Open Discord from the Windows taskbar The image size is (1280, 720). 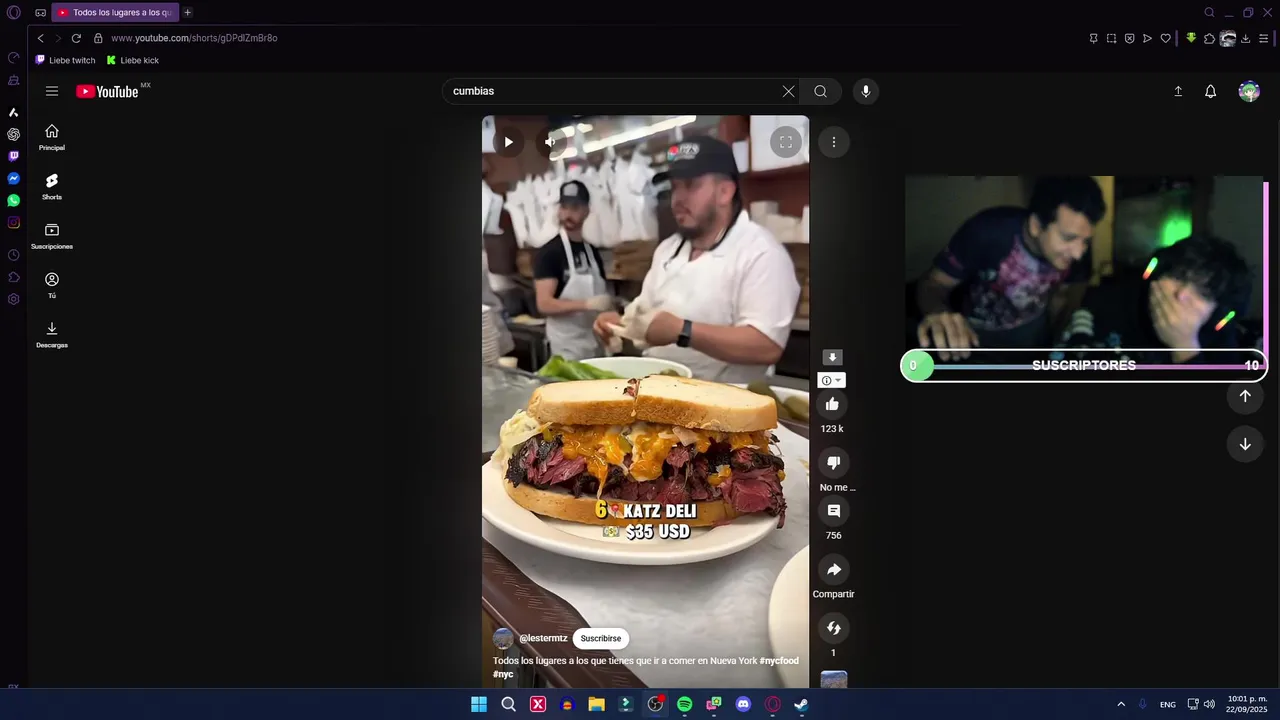click(743, 704)
